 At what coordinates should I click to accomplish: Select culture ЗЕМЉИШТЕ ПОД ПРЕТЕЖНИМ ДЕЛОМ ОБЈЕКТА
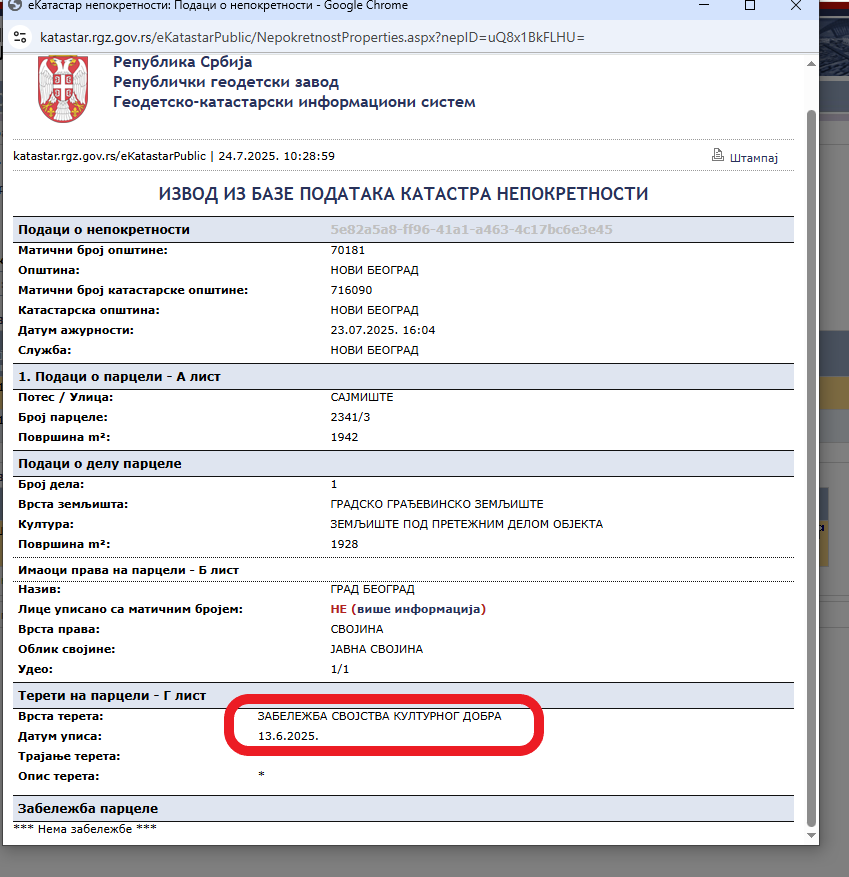466,524
